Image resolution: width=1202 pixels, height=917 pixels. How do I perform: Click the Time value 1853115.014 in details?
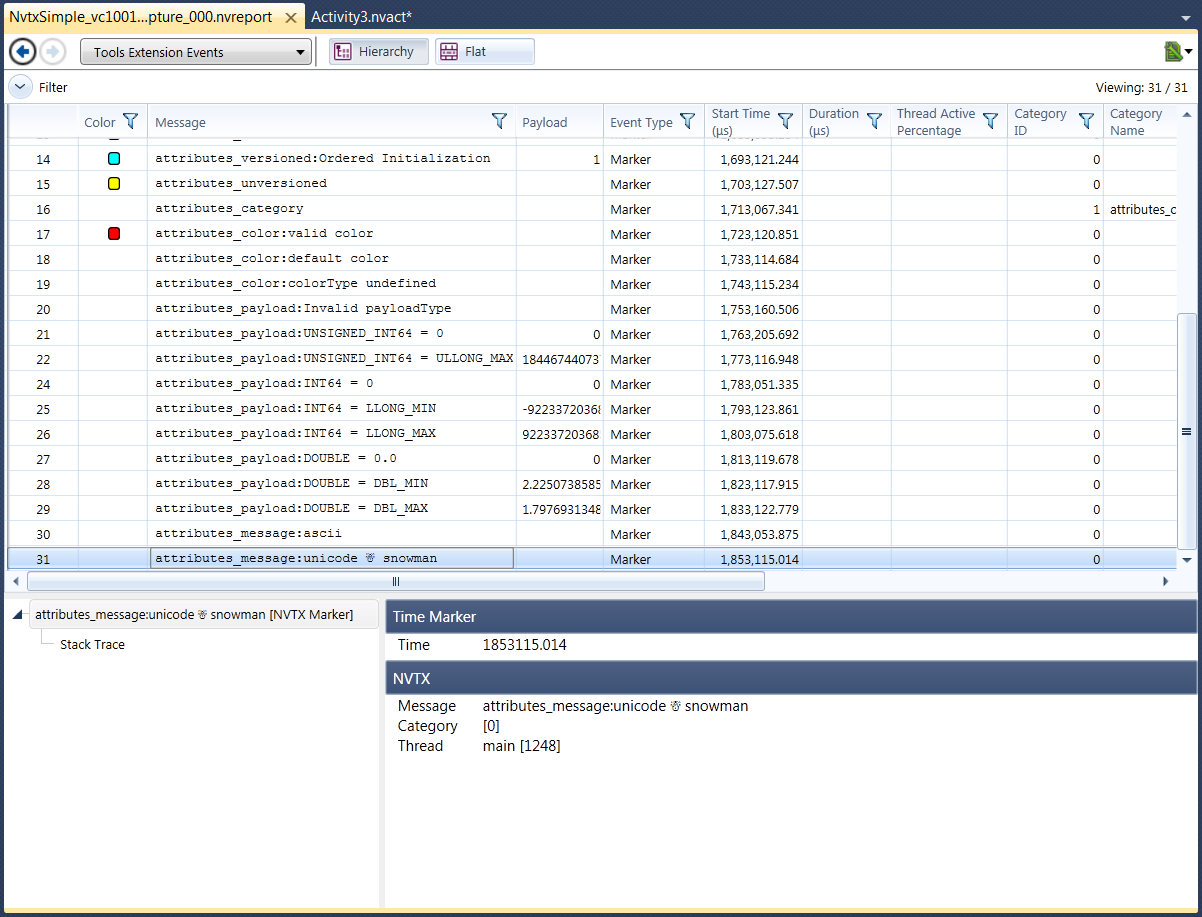tap(525, 645)
